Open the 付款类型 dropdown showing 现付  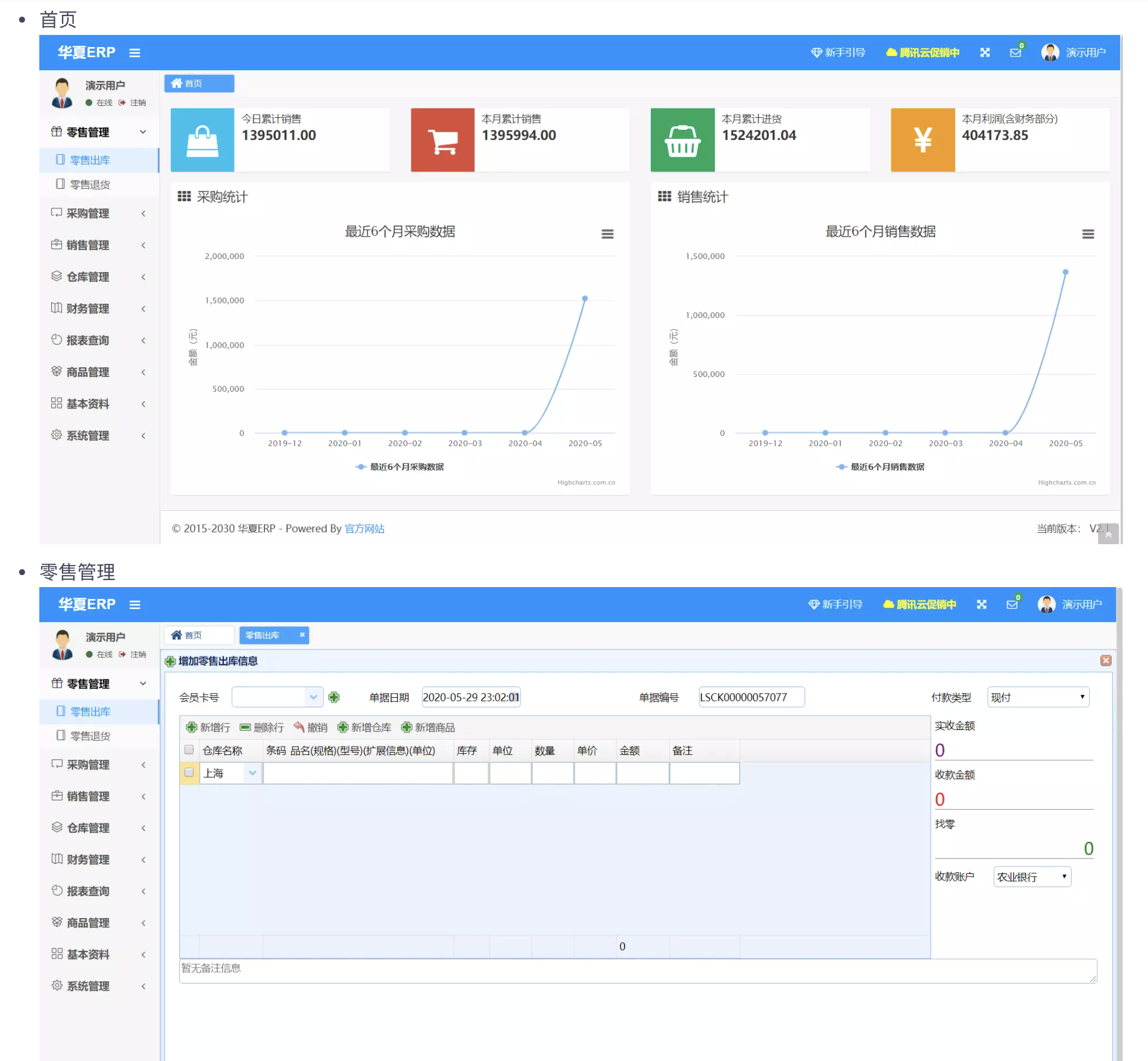click(x=1038, y=697)
